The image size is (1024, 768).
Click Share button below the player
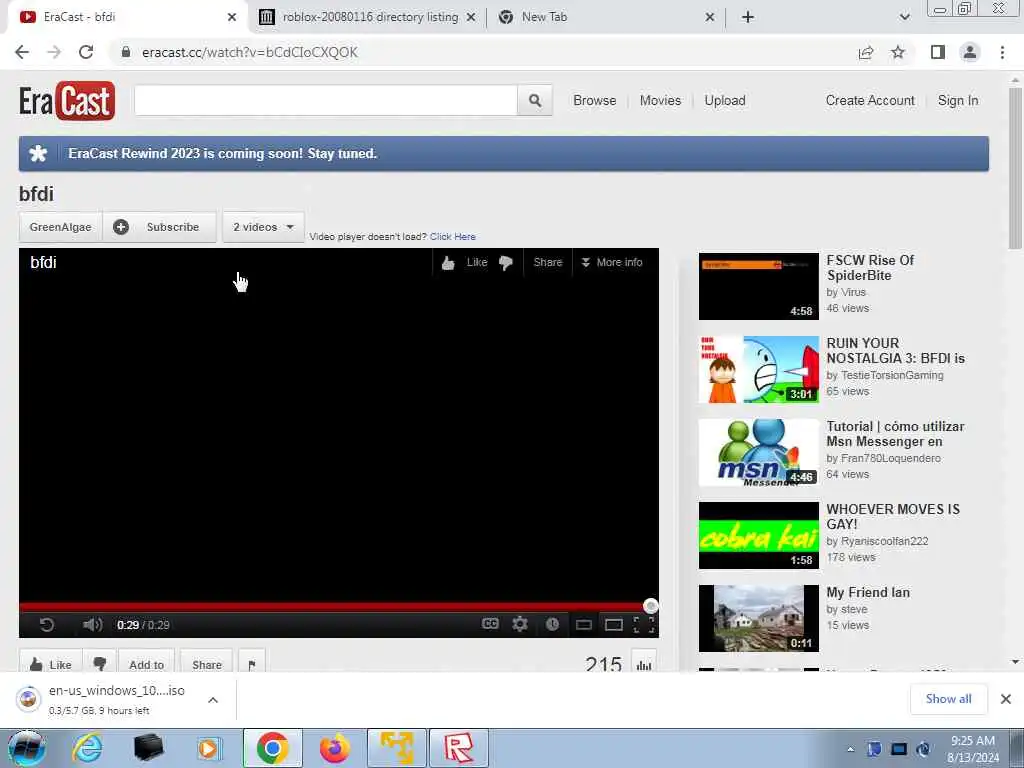[206, 664]
